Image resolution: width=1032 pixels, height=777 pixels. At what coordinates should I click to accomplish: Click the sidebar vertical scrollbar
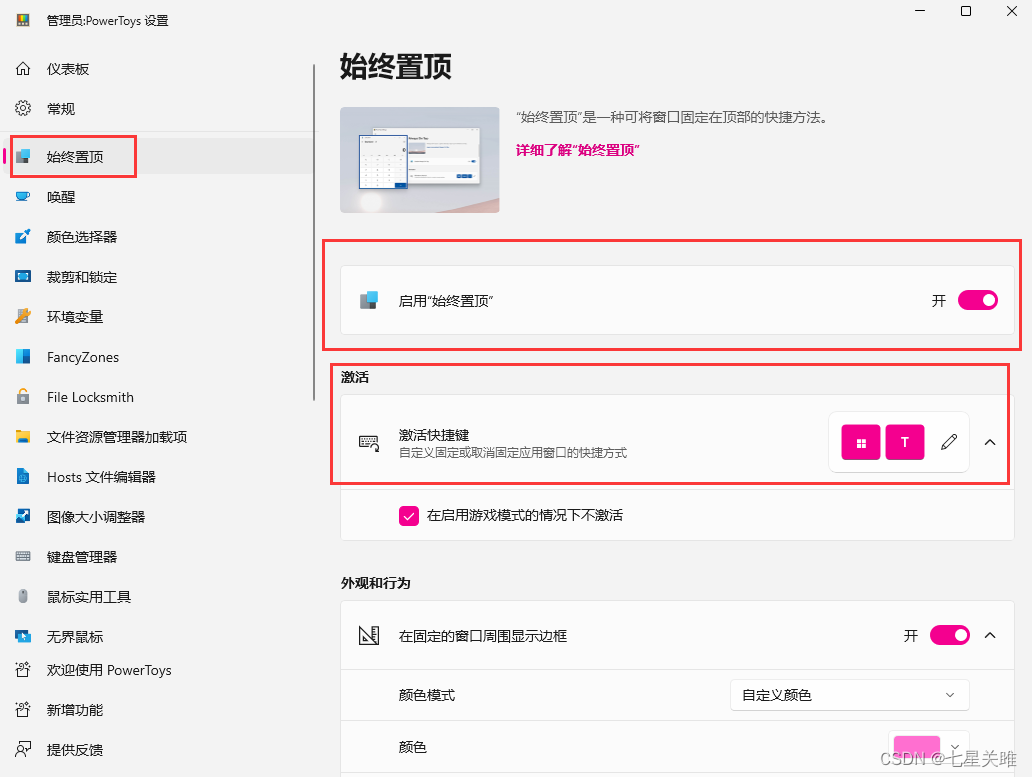pos(314,232)
